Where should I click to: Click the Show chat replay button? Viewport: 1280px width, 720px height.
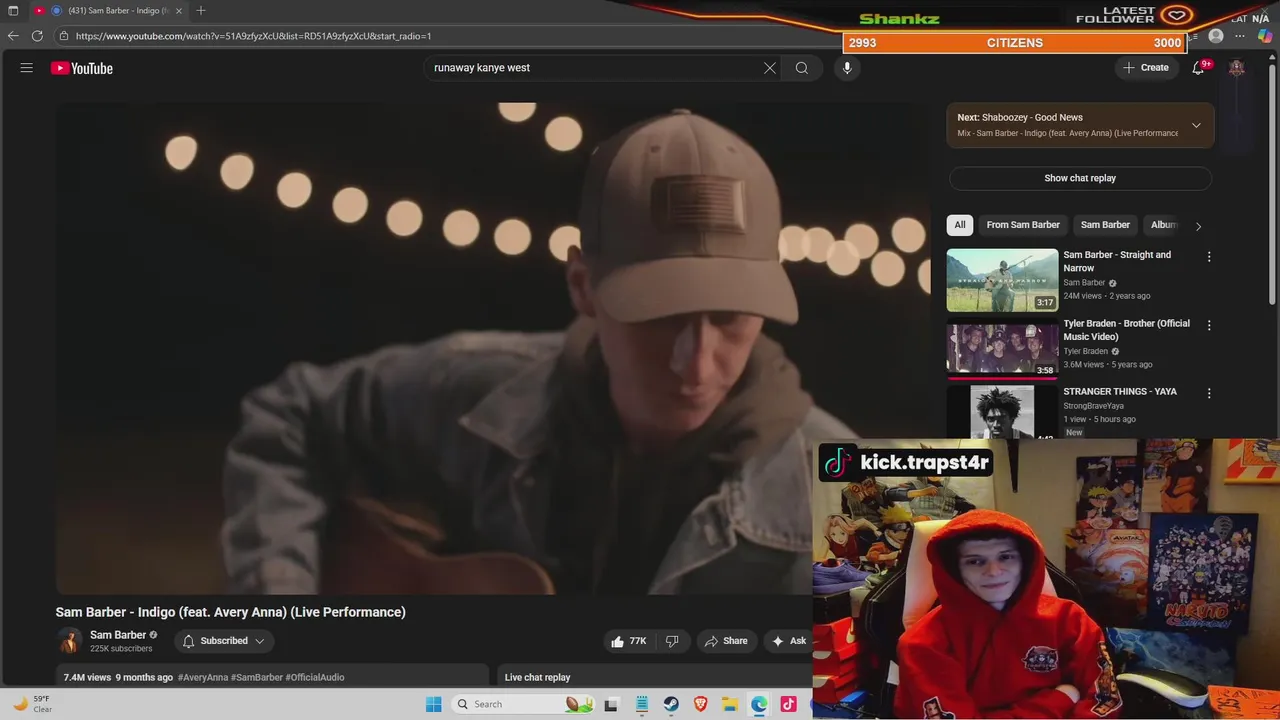(x=1080, y=178)
